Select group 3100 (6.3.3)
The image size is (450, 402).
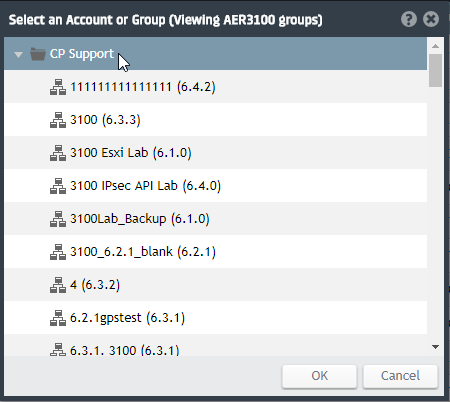tap(105, 120)
